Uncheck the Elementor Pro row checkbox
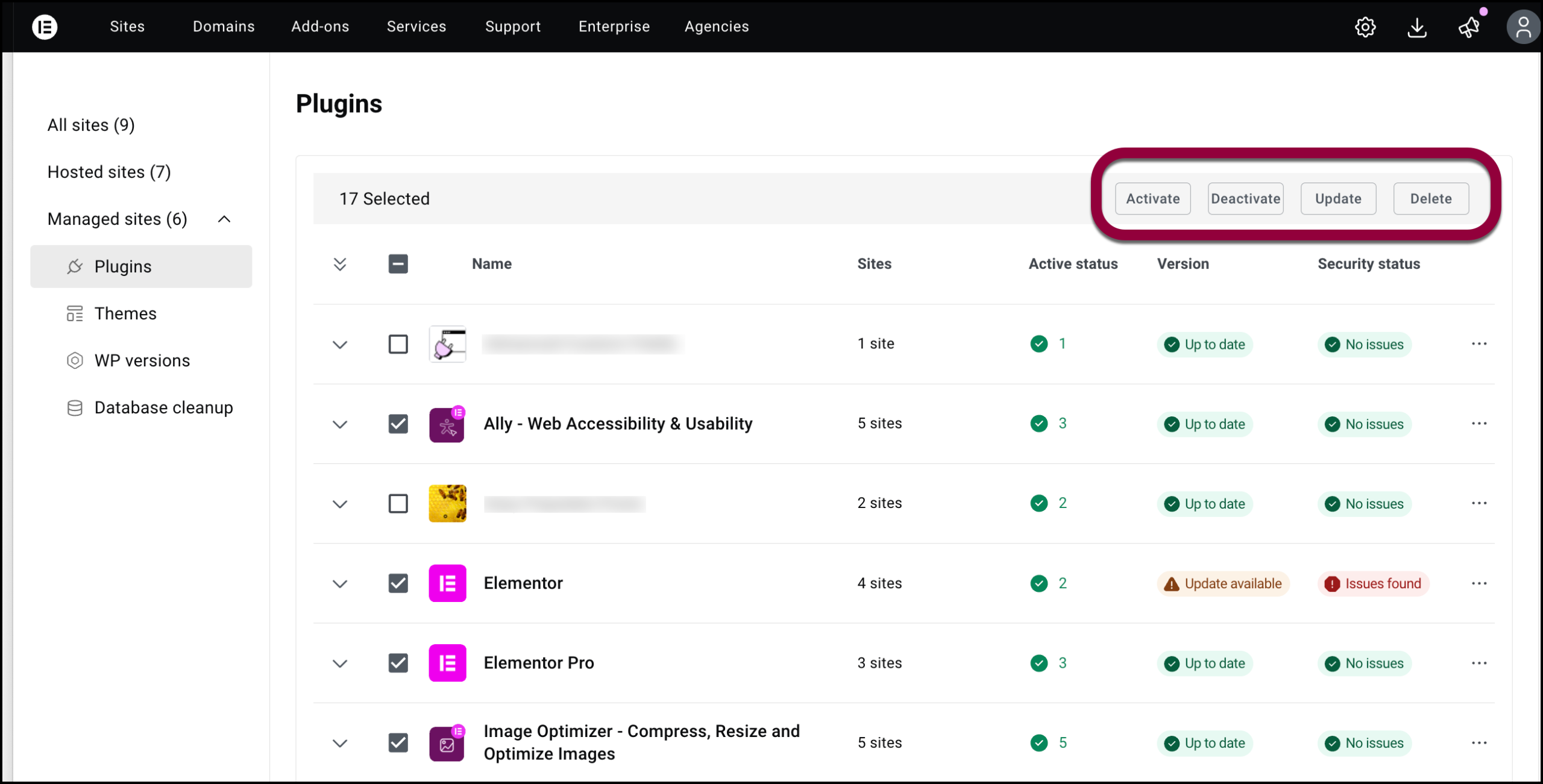Viewport: 1543px width, 784px height. [398, 663]
